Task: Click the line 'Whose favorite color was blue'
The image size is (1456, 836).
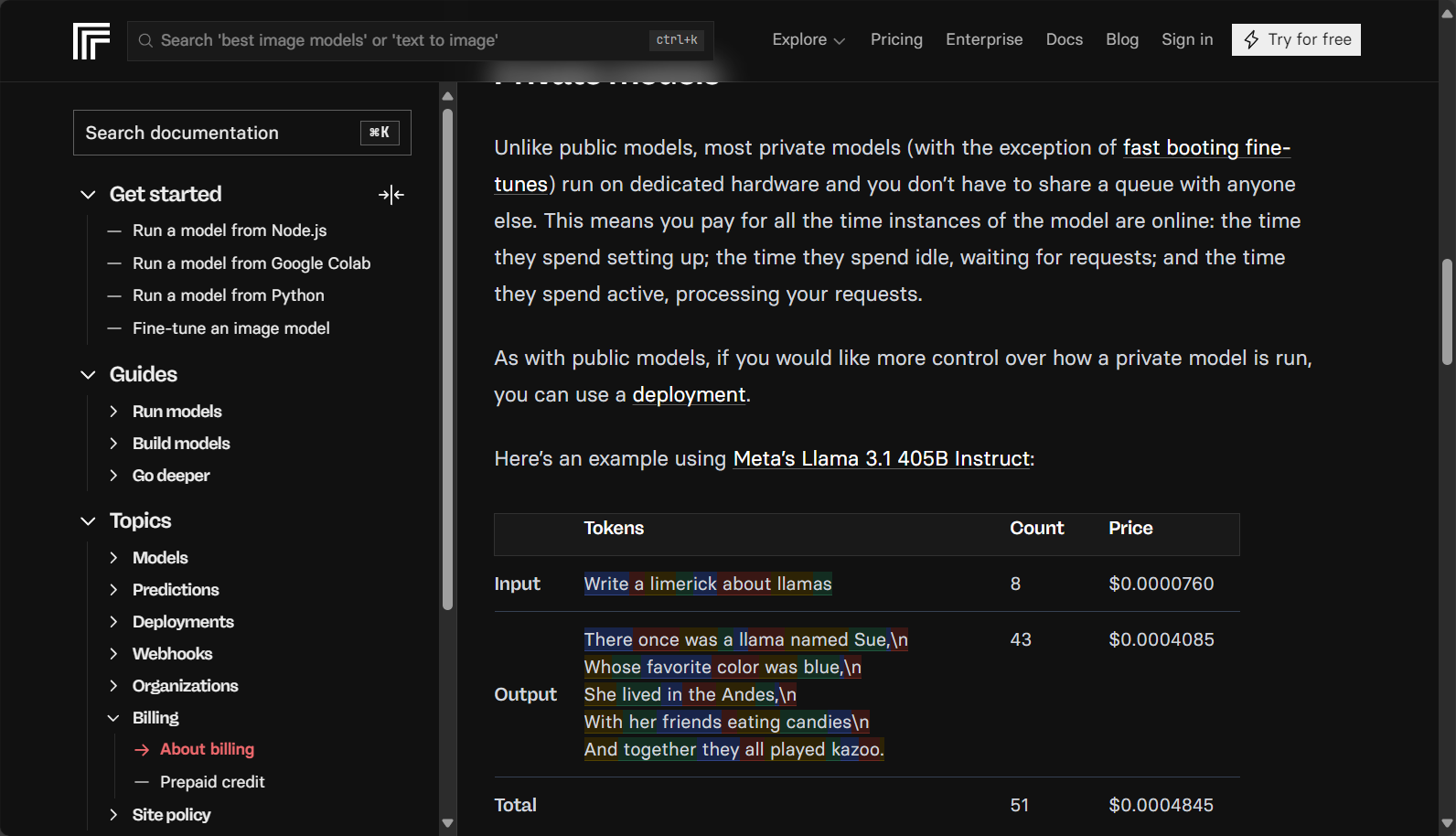Action: pyautogui.click(x=723, y=667)
